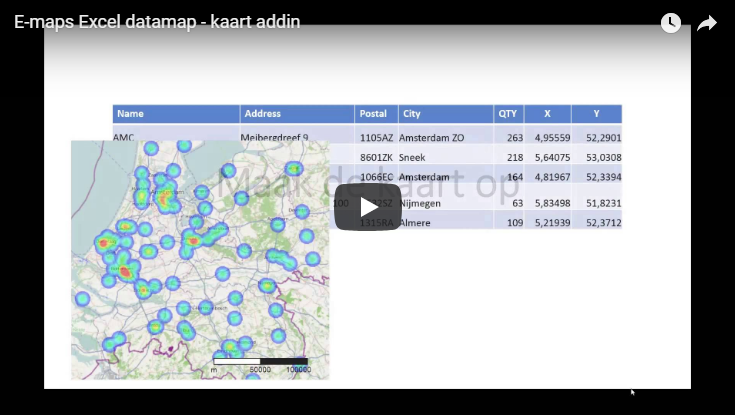This screenshot has width=735, height=415.
Task: Click the 'X' column header
Action: click(547, 113)
